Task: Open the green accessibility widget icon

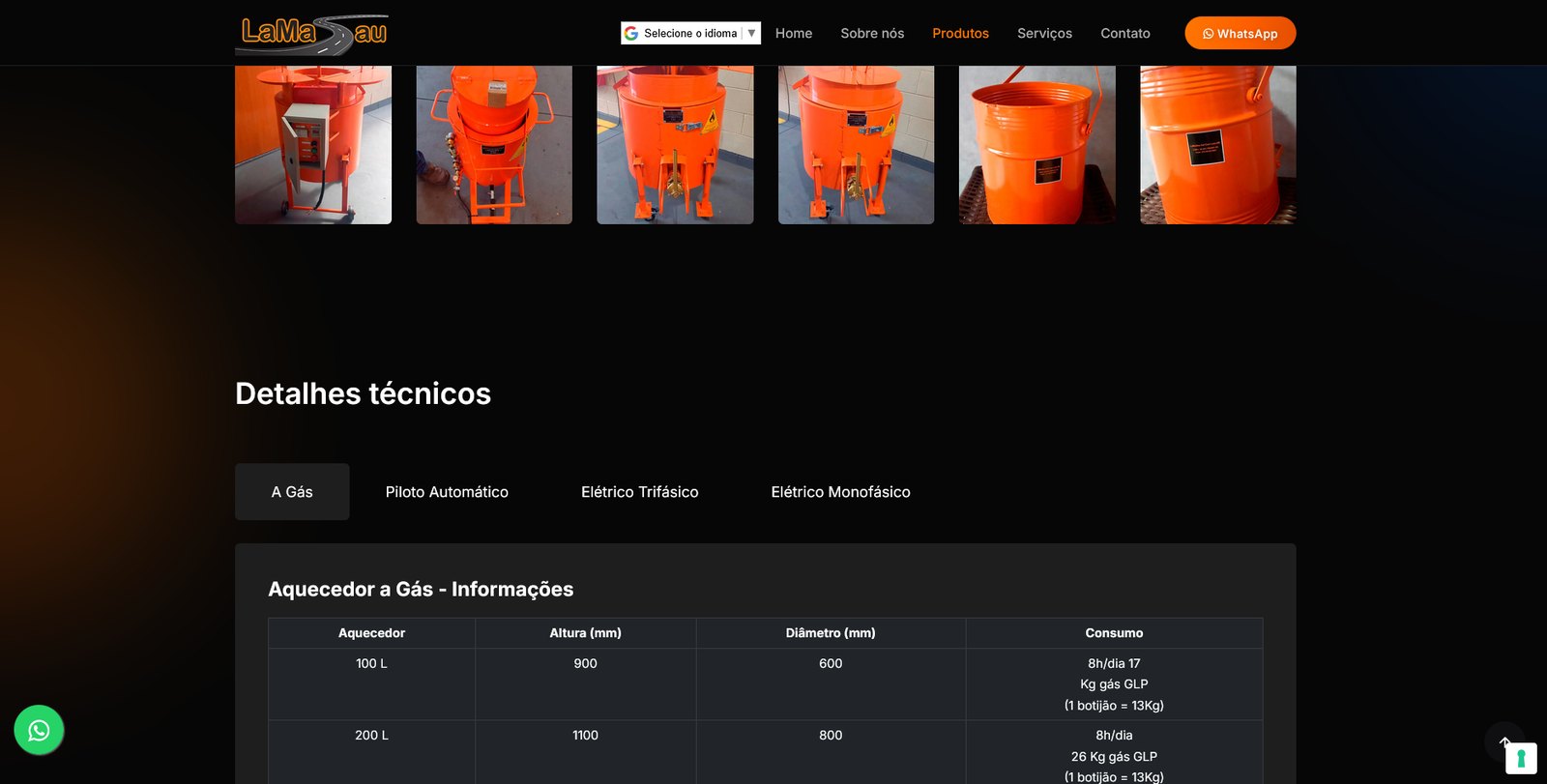Action: 1521,758
